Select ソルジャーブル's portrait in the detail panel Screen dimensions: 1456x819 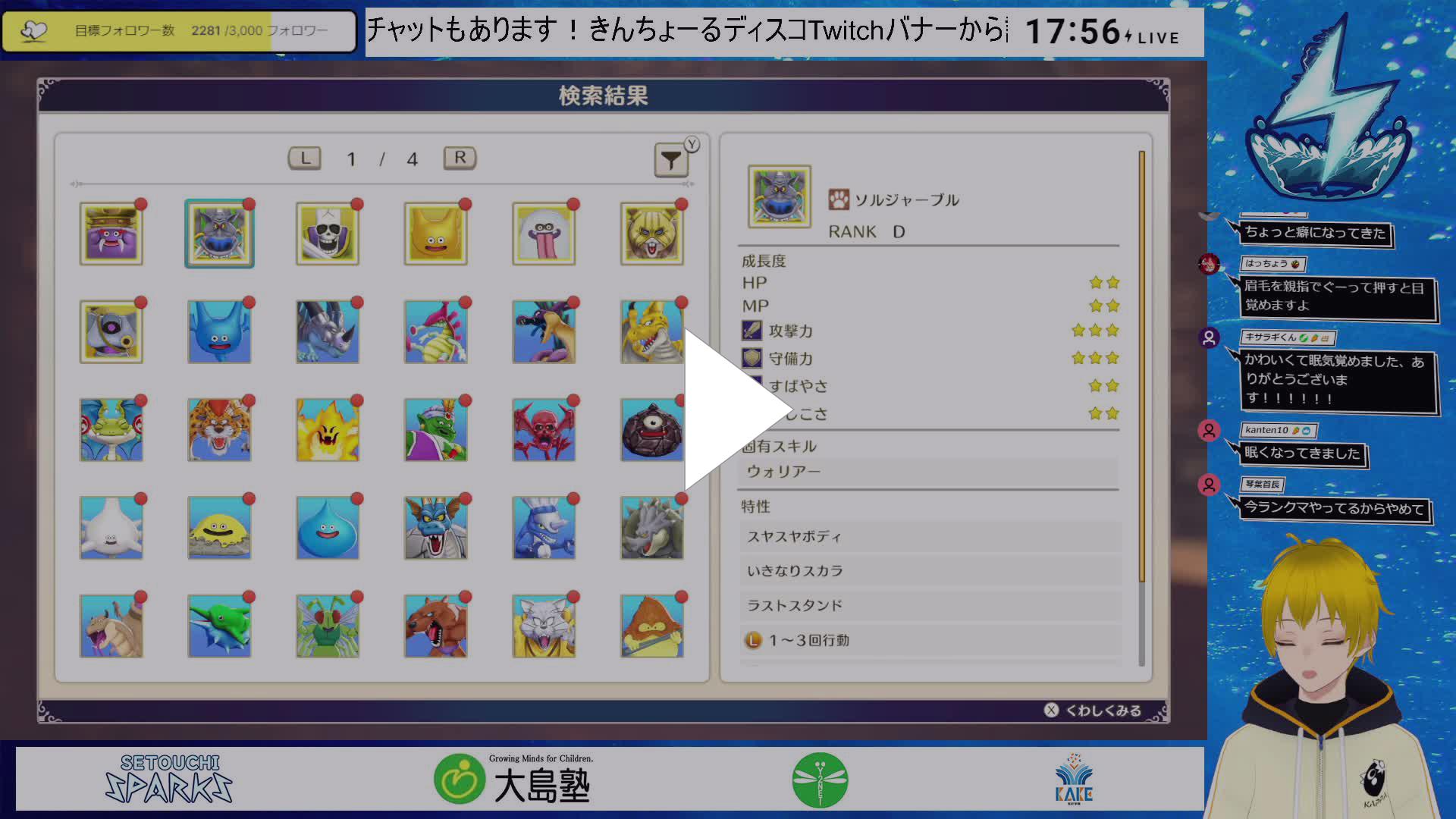779,197
